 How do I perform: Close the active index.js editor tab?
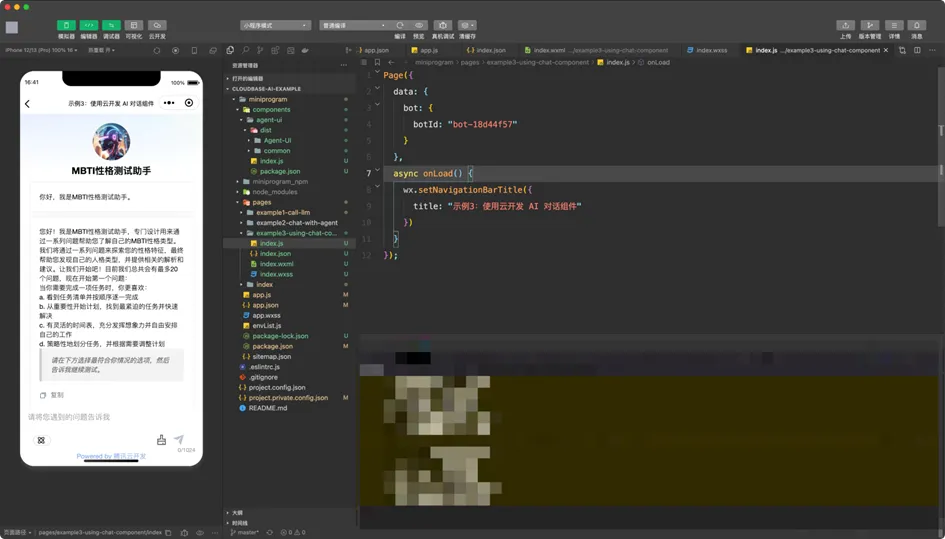[x=885, y=51]
